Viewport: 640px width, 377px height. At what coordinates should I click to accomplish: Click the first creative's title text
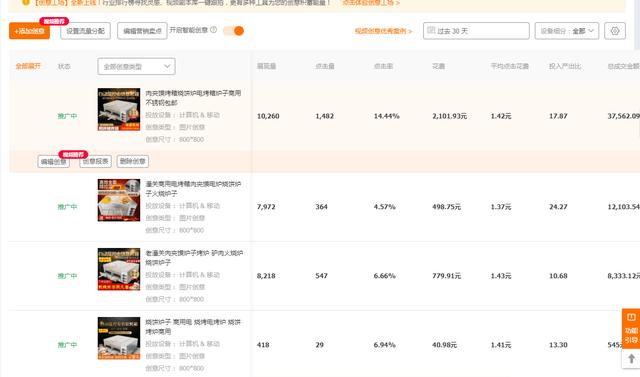(193, 98)
